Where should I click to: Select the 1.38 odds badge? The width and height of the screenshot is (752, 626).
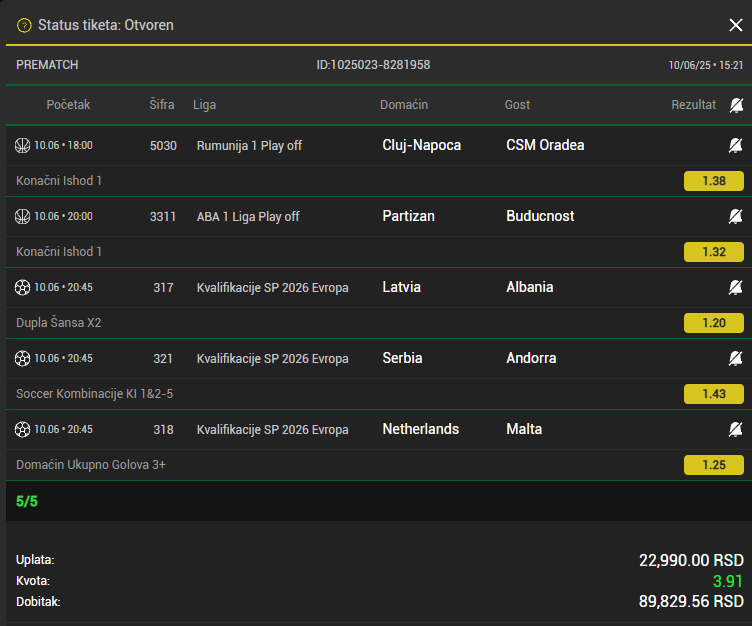point(714,181)
